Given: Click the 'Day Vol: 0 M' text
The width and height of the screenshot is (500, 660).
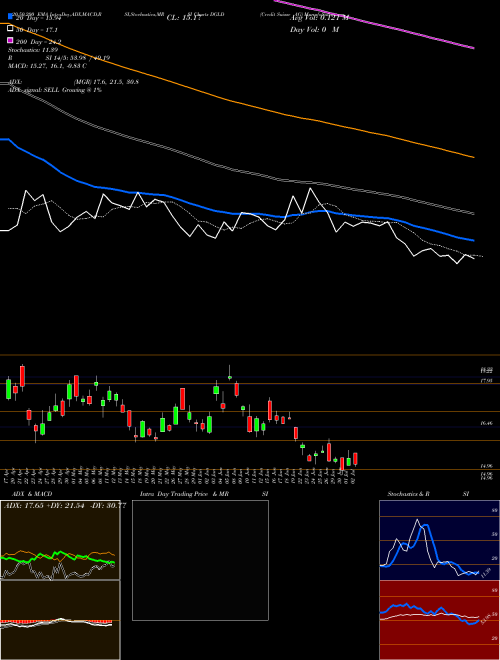Looking at the screenshot, I should pos(314,30).
